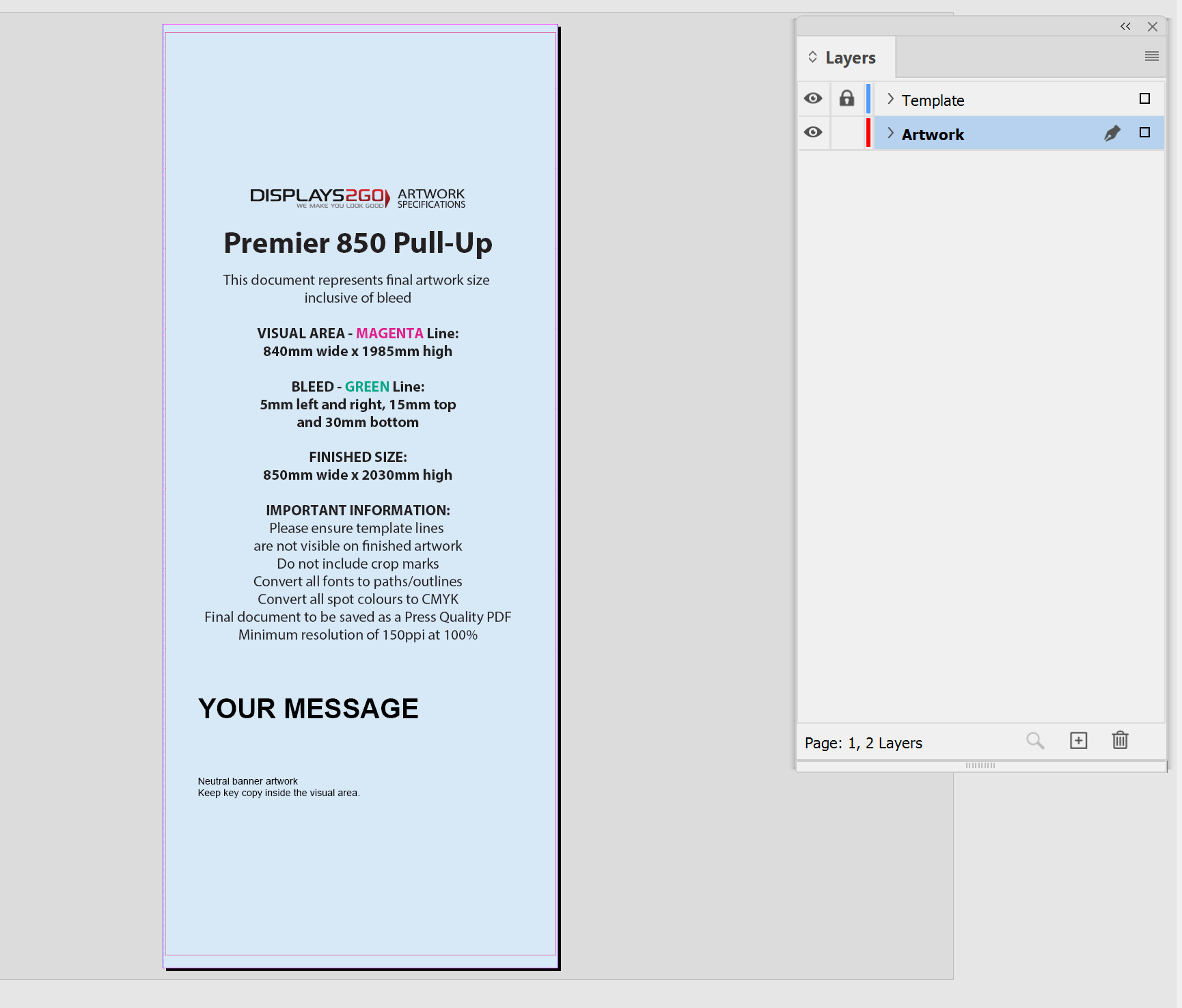Create a new layer with the plus icon
1182x1008 pixels.
tap(1079, 741)
